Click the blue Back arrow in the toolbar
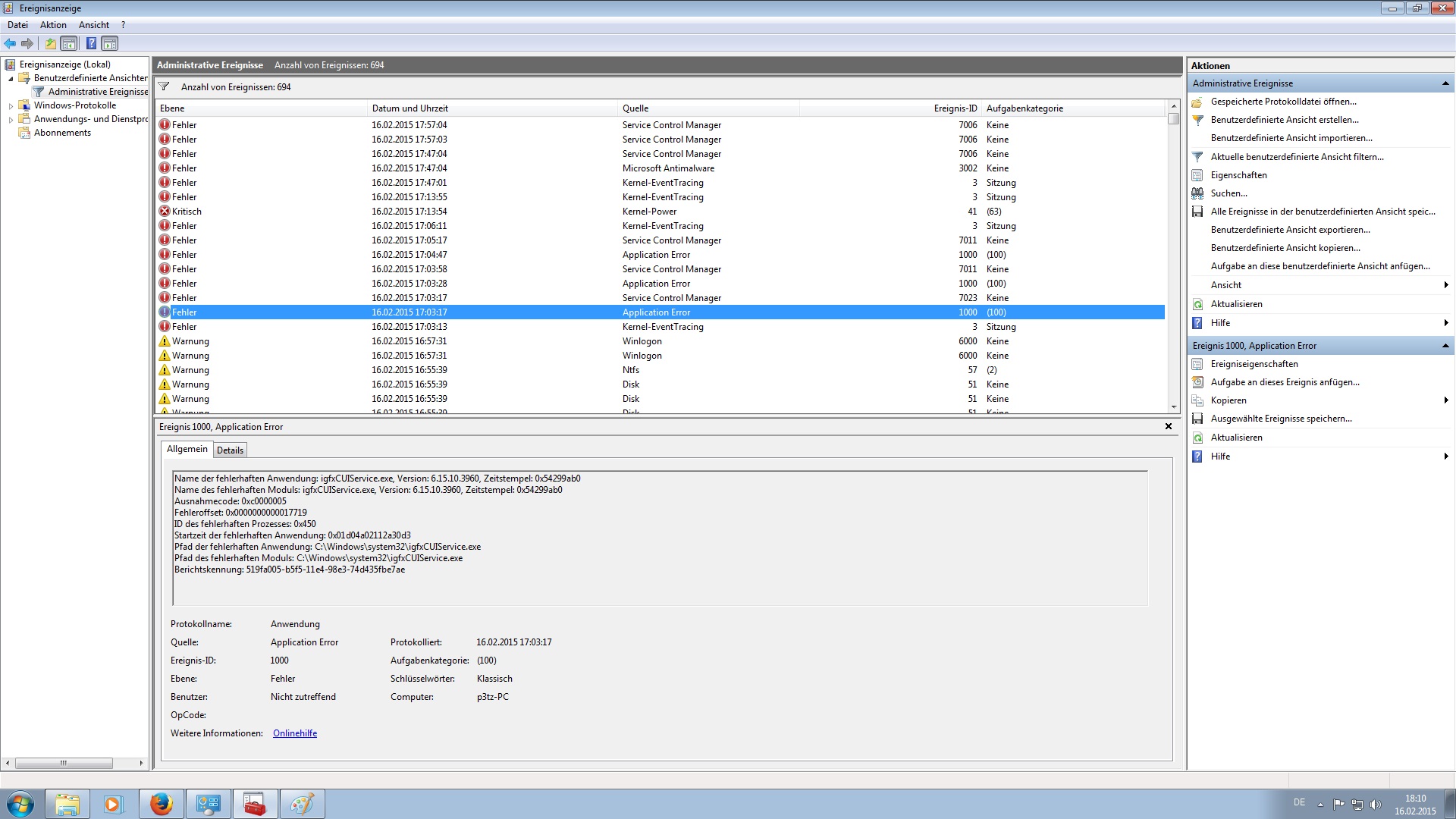This screenshot has width=1456, height=819. tap(10, 43)
